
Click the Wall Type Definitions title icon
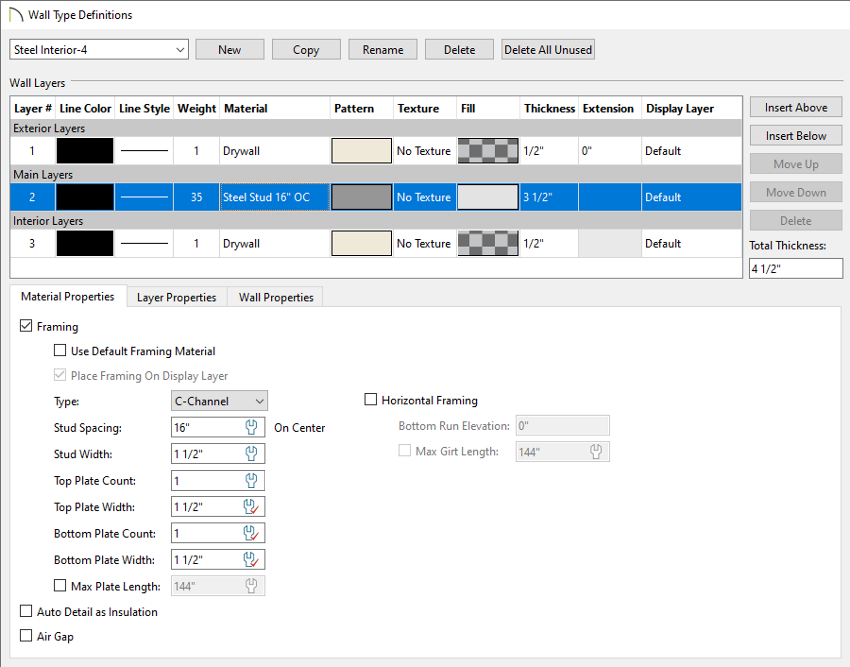[16, 15]
